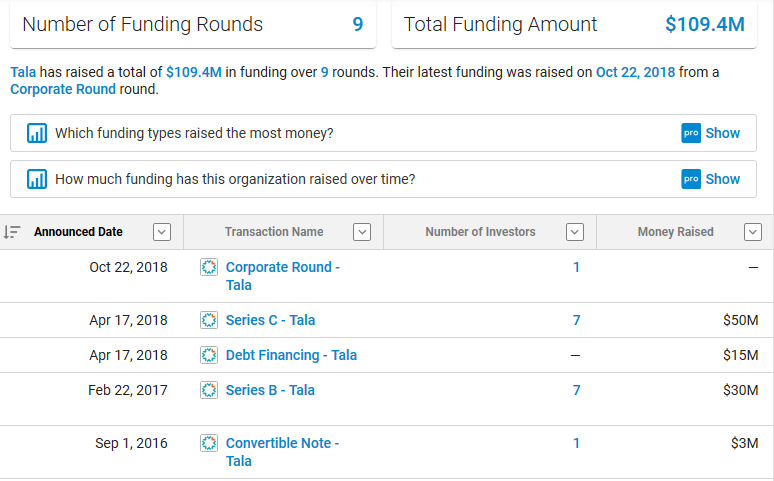Screen dimensions: 774x481
Task: Click the sort icon beside Announced Date
Action: click(12, 232)
